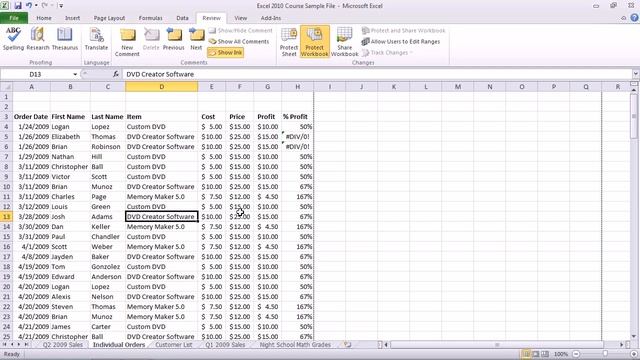640x360 pixels.
Task: Click the horizontal scrollbar thumb
Action: tap(497, 345)
